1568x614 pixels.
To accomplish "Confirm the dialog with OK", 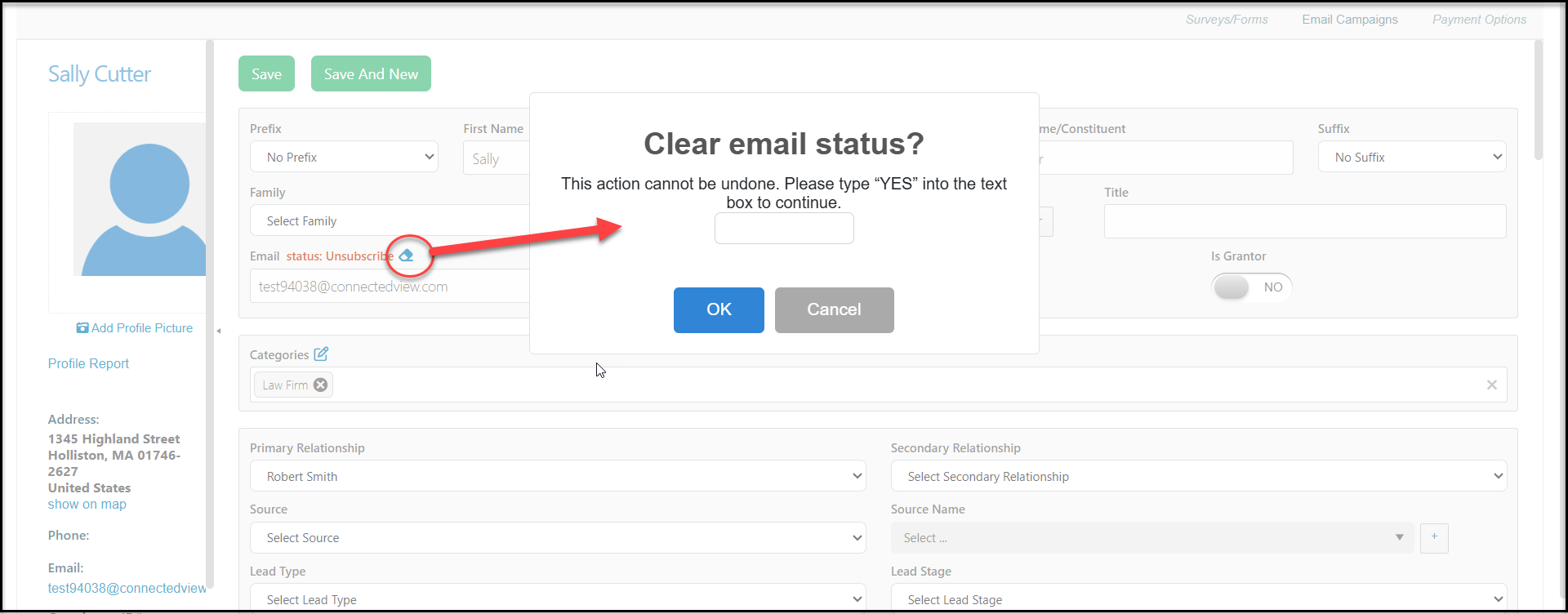I will (x=719, y=310).
